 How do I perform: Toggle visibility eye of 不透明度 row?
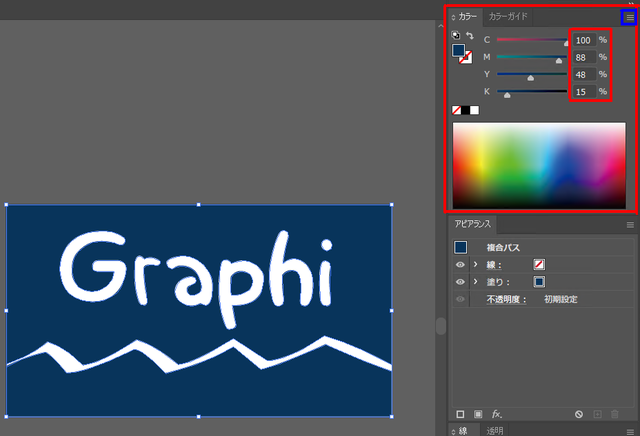coord(460,299)
